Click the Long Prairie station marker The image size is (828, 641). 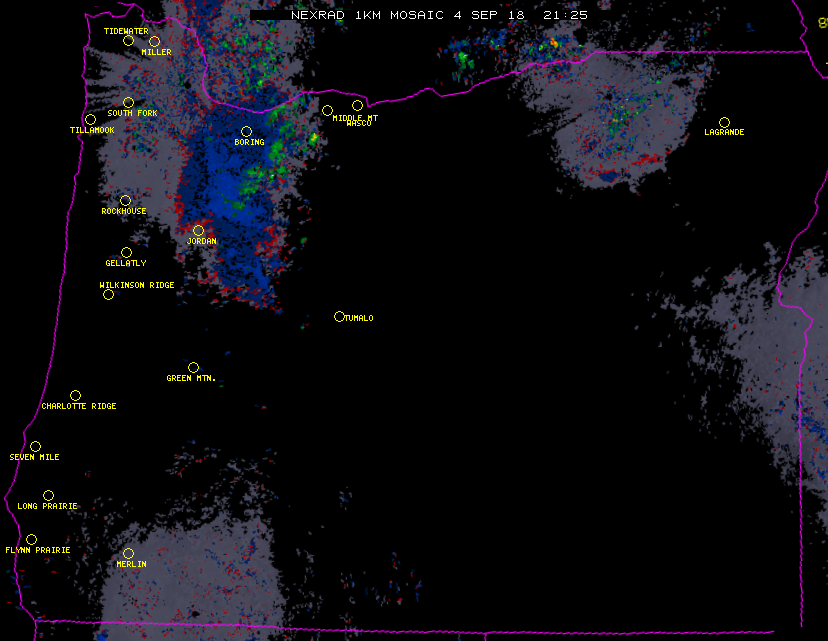click(48, 495)
